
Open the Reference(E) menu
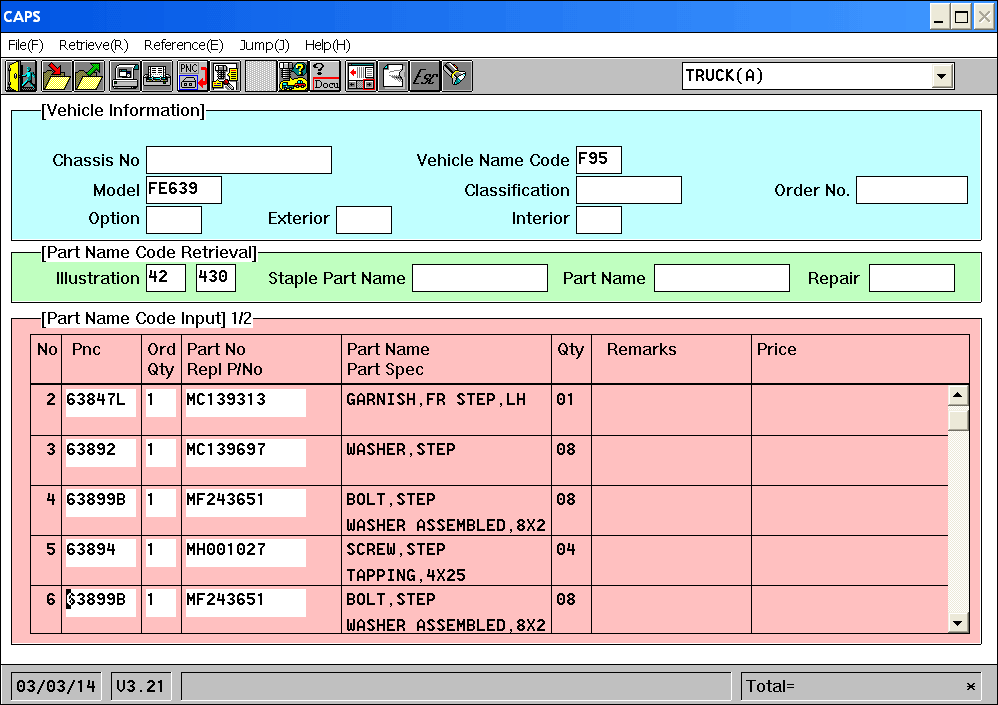click(183, 45)
